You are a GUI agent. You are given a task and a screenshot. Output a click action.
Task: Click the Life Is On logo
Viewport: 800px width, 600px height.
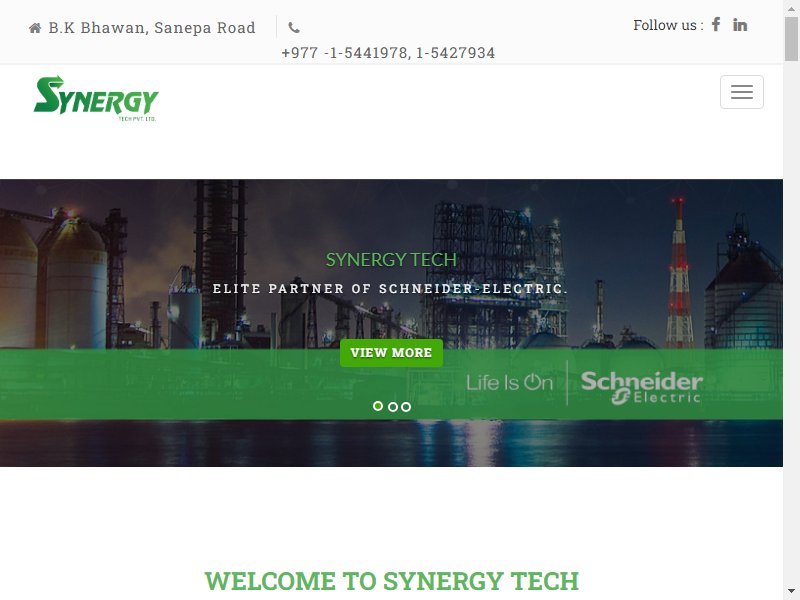pos(509,382)
